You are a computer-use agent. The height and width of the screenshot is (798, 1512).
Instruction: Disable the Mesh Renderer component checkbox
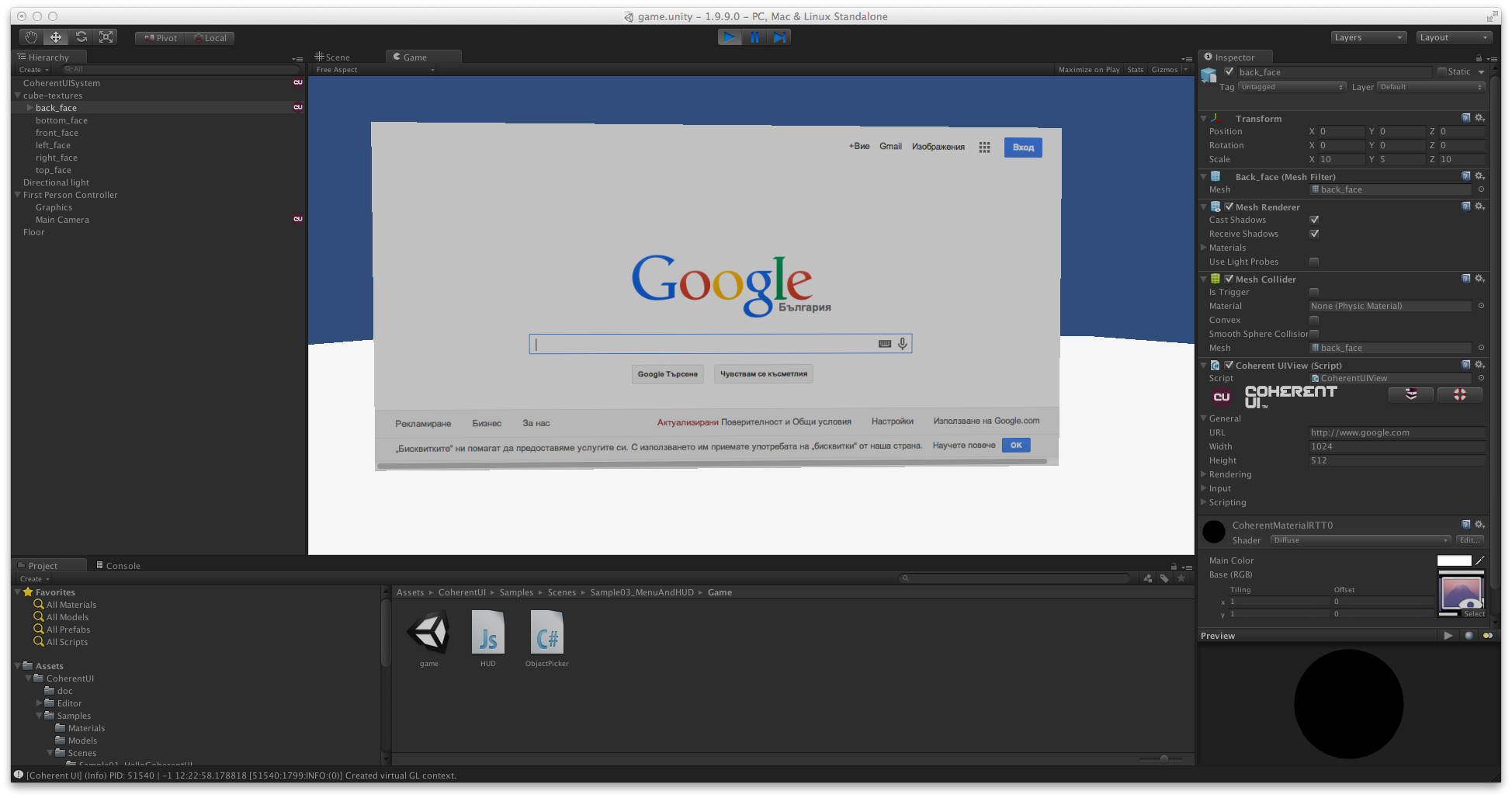1229,206
